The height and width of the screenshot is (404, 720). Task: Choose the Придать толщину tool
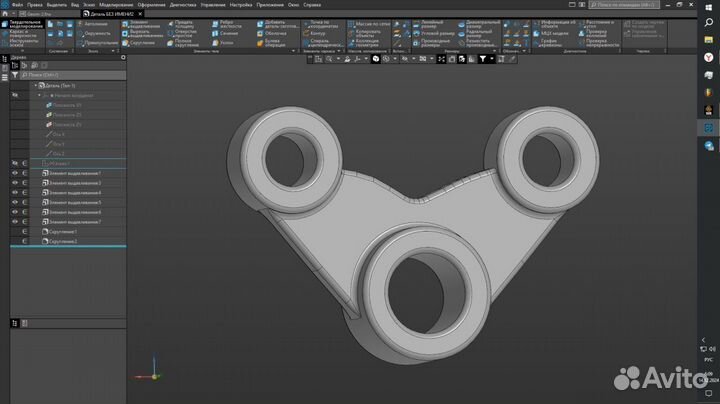pos(180,24)
